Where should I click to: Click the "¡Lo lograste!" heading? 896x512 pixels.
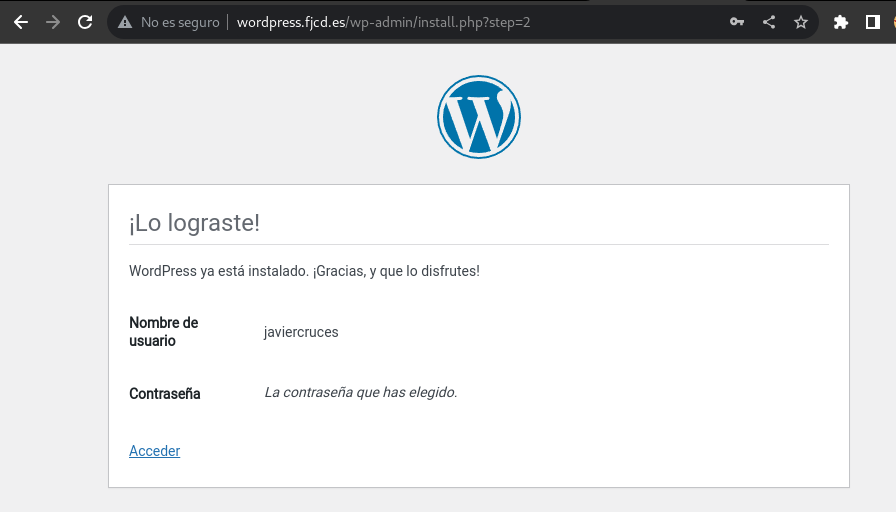tap(194, 223)
